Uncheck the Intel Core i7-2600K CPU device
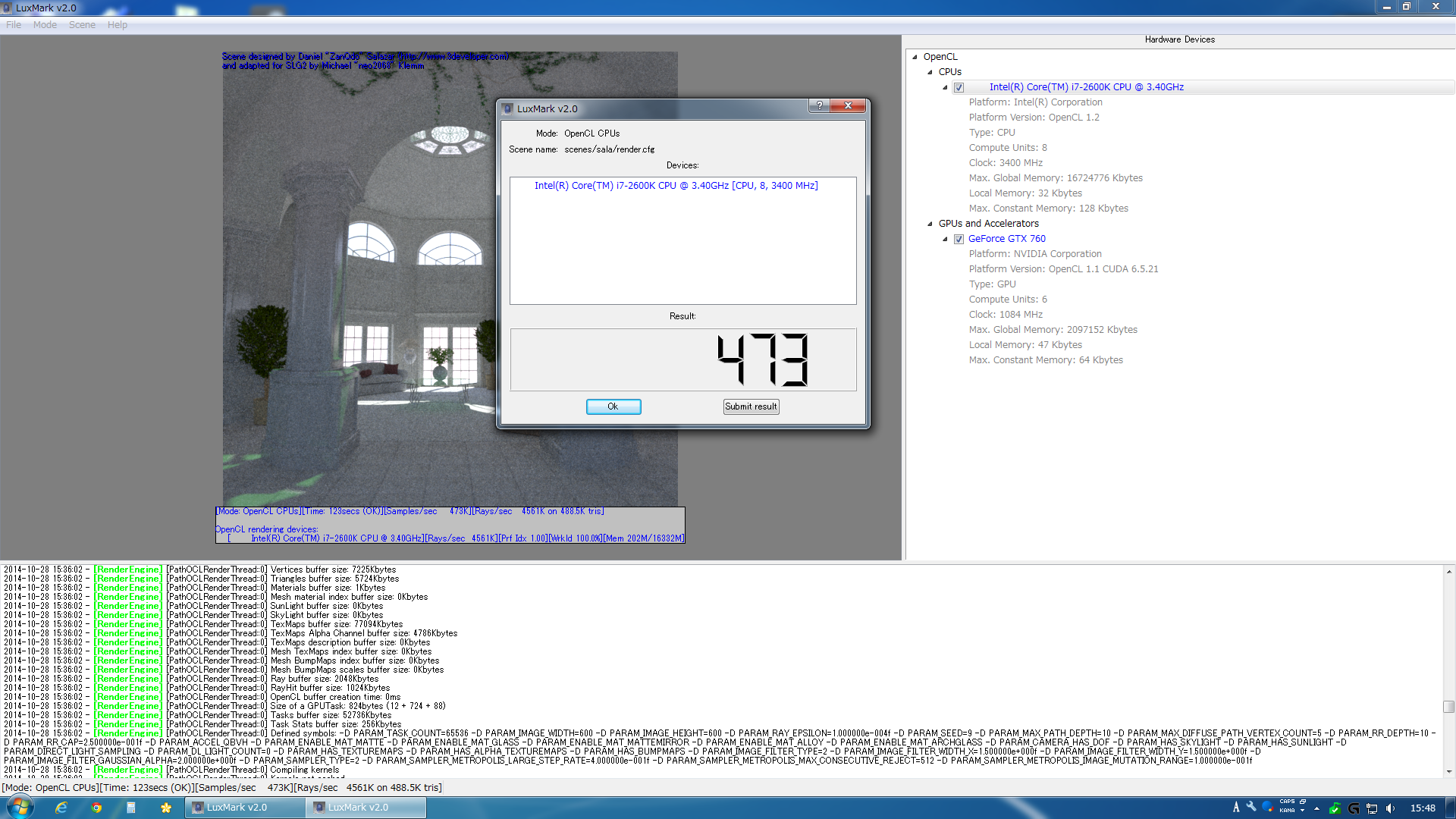1456x819 pixels. pos(959,87)
